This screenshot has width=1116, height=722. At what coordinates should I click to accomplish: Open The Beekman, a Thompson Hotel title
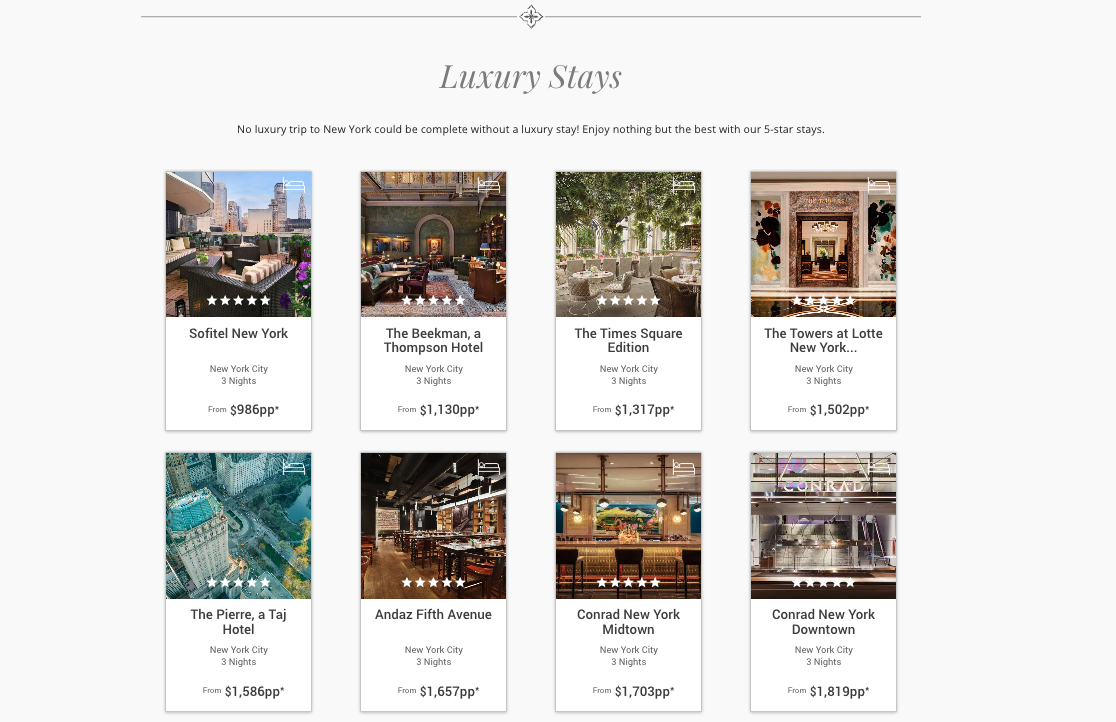click(x=433, y=340)
